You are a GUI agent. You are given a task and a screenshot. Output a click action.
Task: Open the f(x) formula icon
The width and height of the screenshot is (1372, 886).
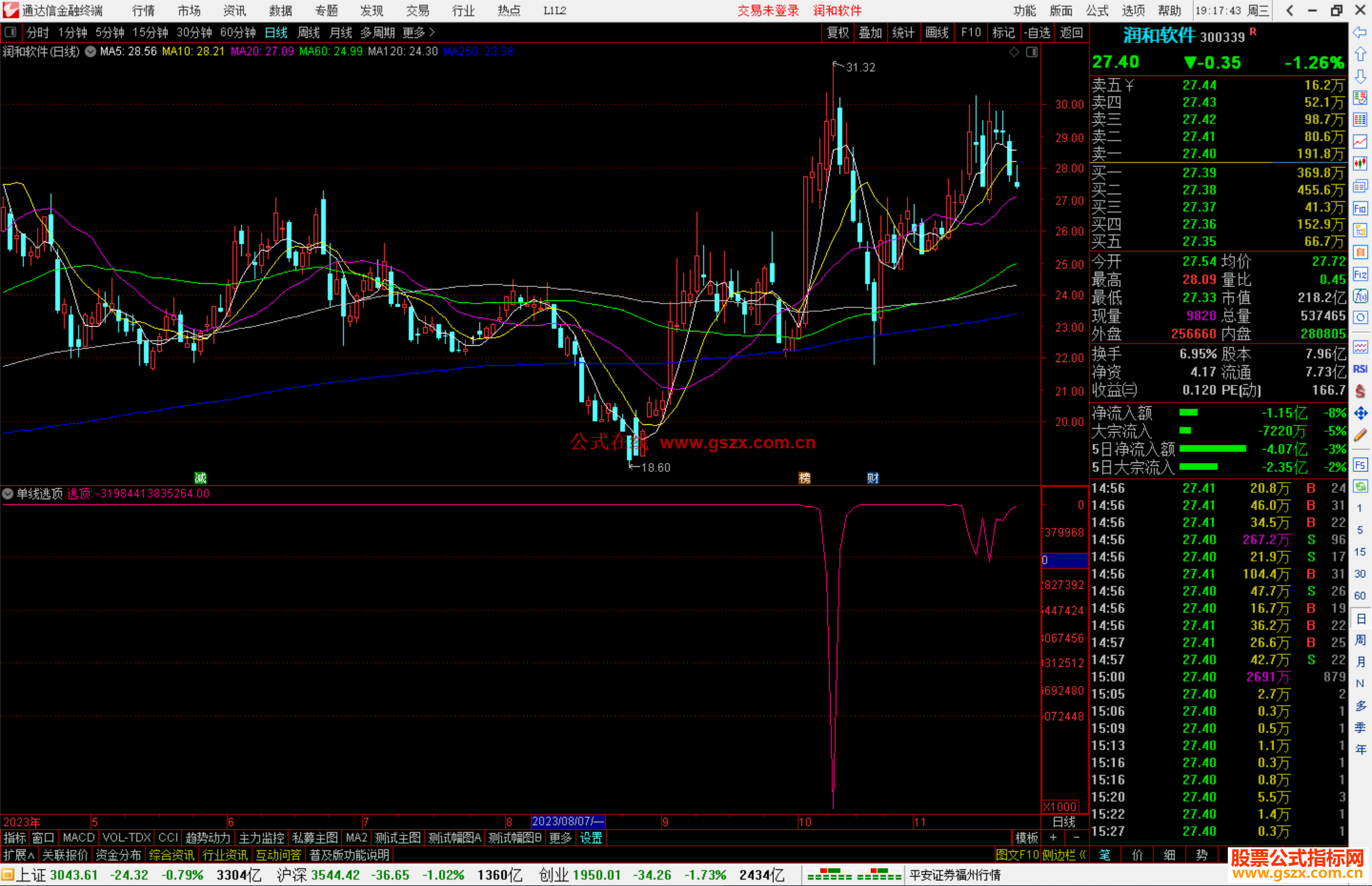(x=1360, y=297)
